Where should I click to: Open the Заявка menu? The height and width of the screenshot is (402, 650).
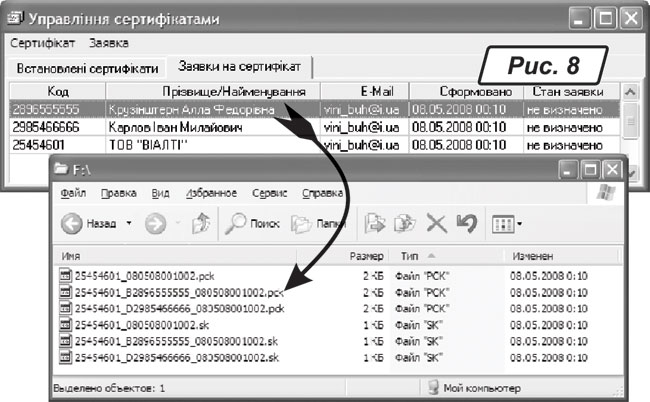tap(108, 44)
